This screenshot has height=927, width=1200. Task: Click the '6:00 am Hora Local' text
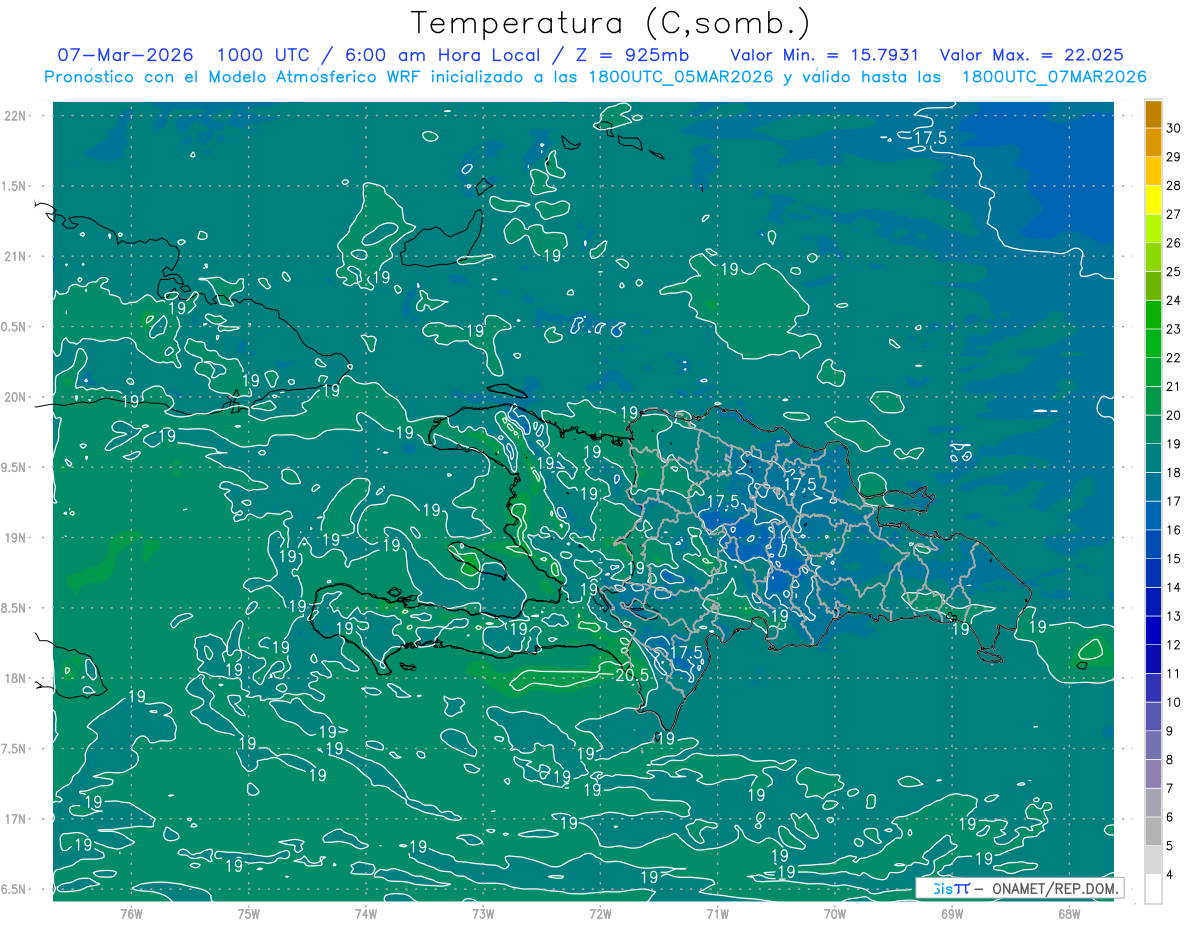click(440, 56)
